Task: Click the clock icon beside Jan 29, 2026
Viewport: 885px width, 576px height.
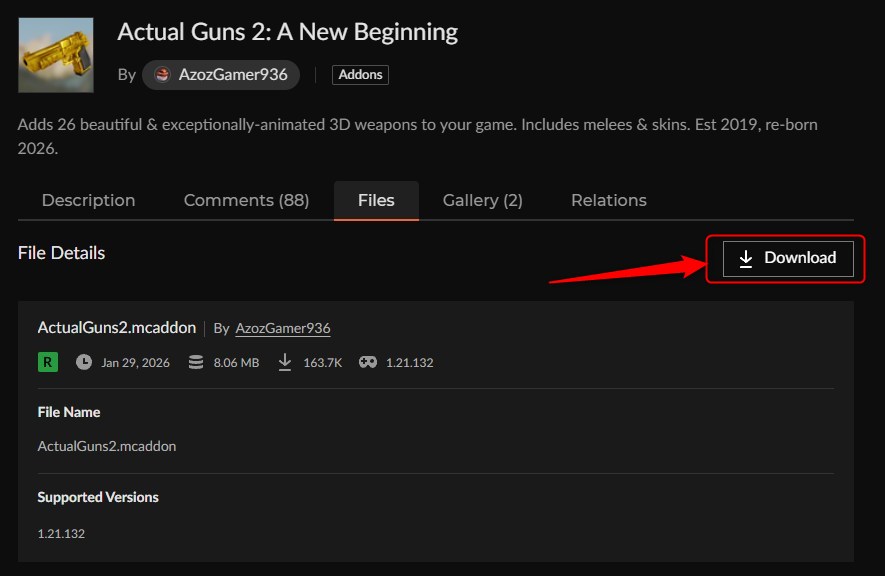Action: click(x=84, y=362)
